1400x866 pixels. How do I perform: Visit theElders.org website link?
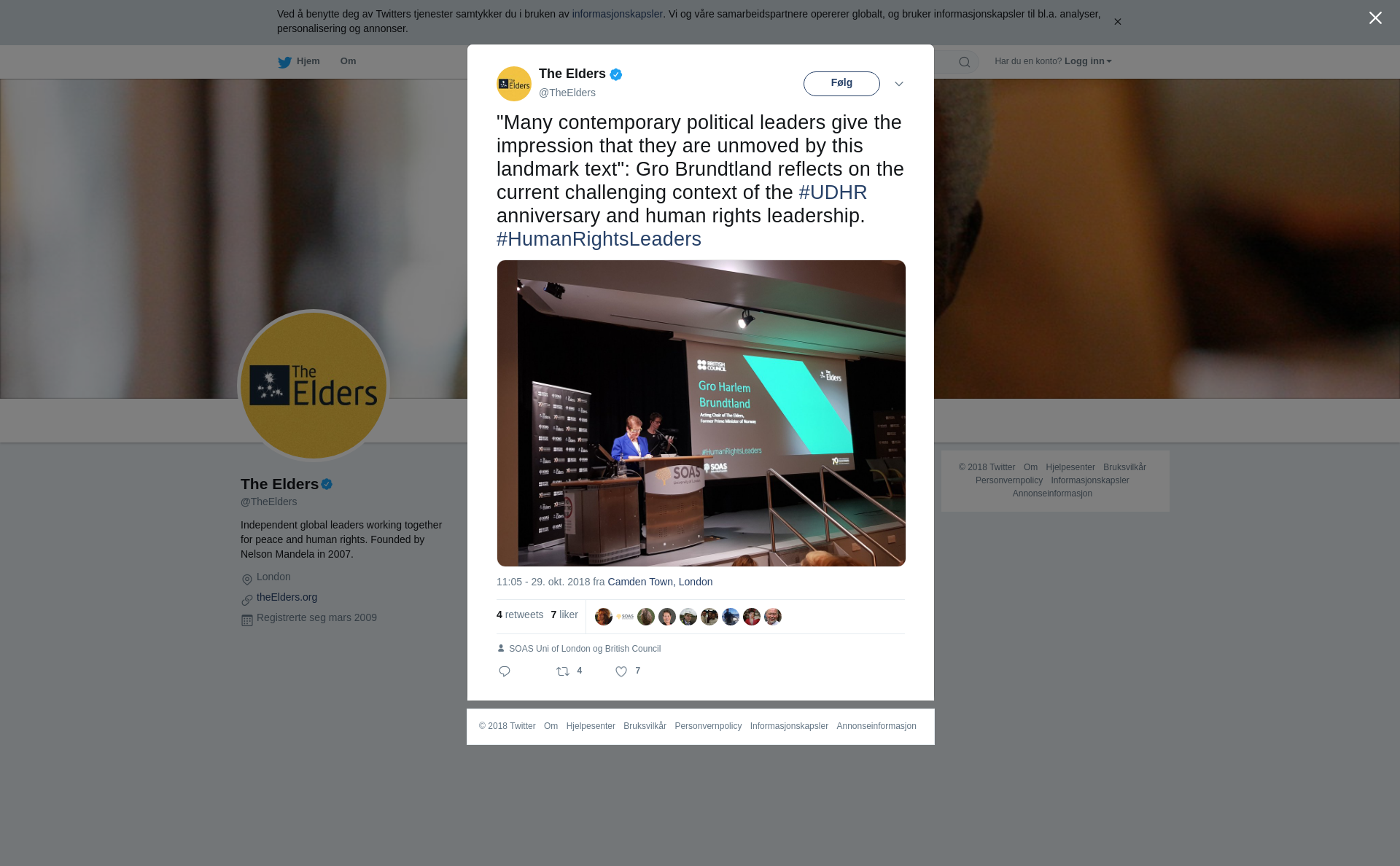[287, 597]
